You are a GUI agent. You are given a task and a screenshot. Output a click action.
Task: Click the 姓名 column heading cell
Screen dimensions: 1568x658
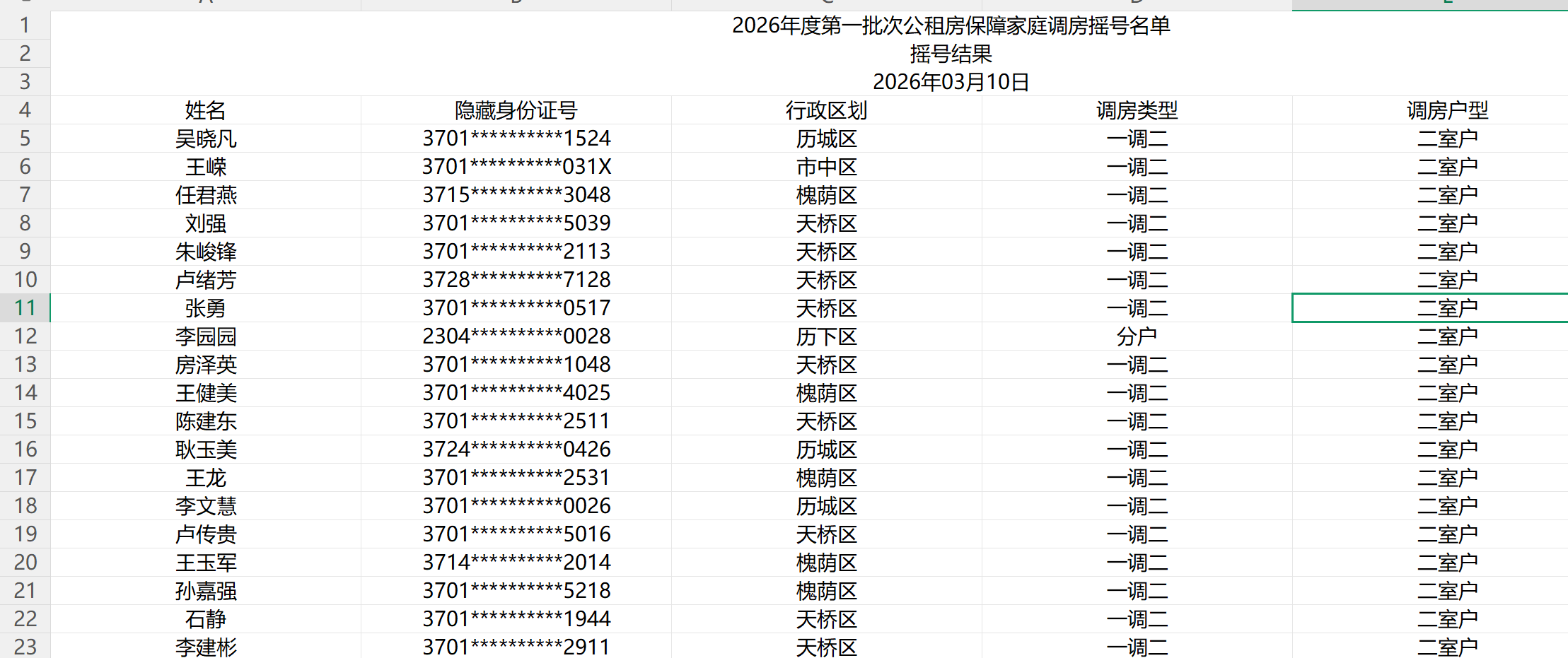click(206, 110)
